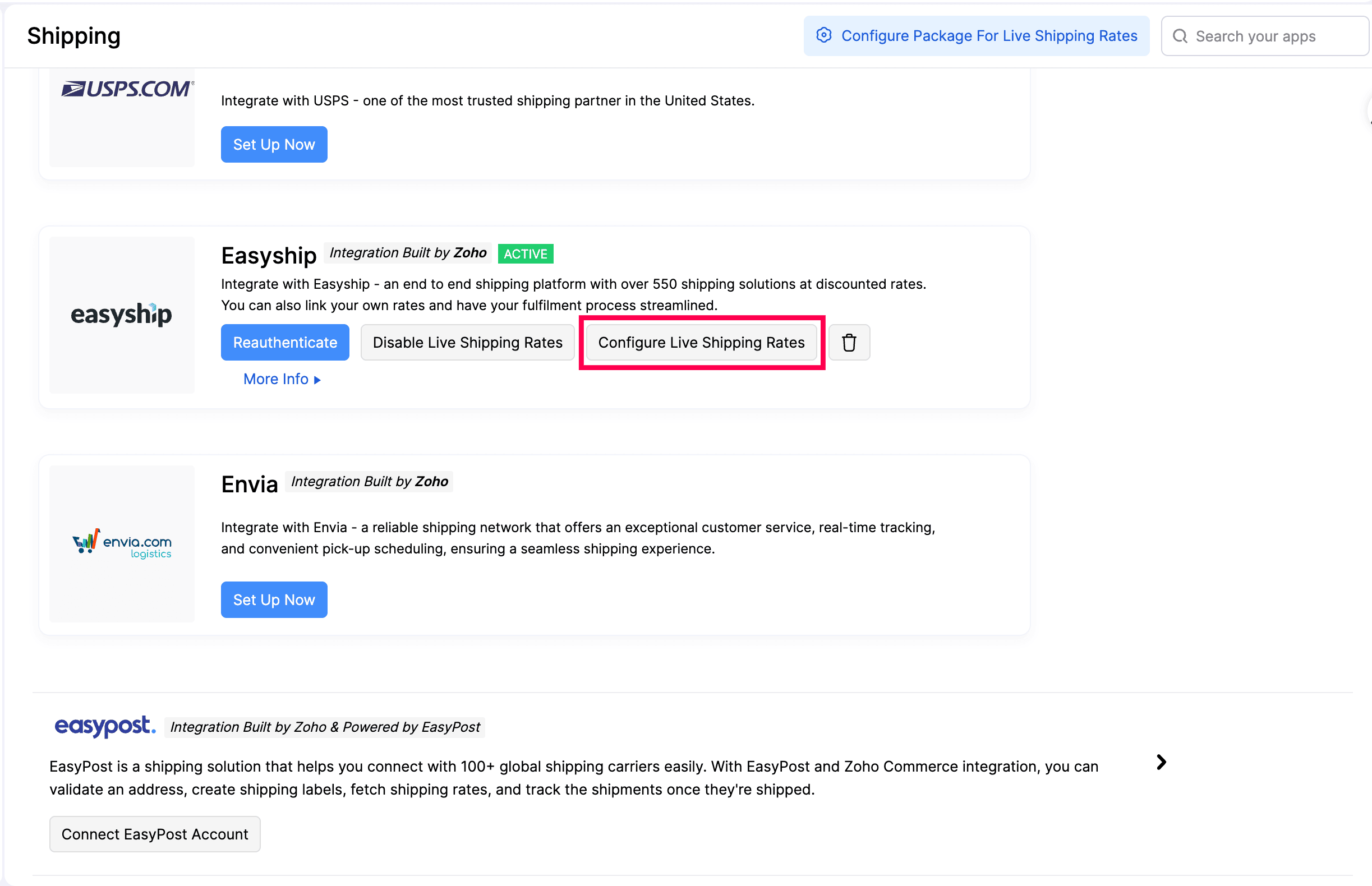Click the Search your apps field
The height and width of the screenshot is (886, 1372).
[1264, 36]
